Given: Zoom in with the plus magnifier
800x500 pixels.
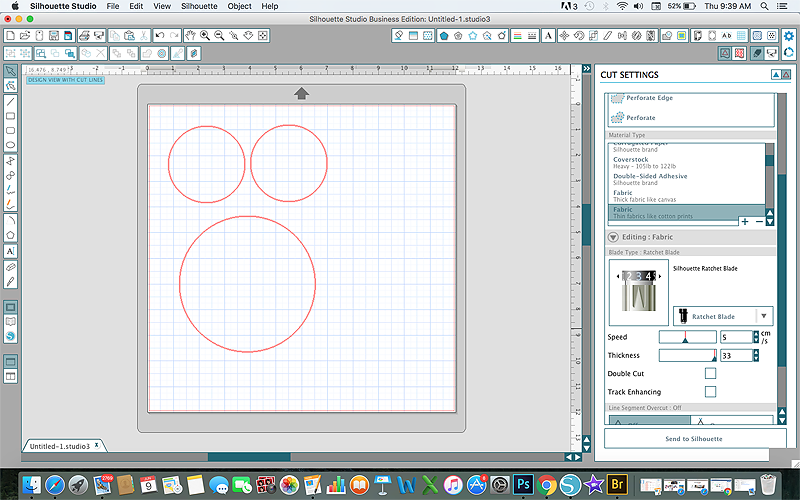Looking at the screenshot, I should [x=205, y=36].
